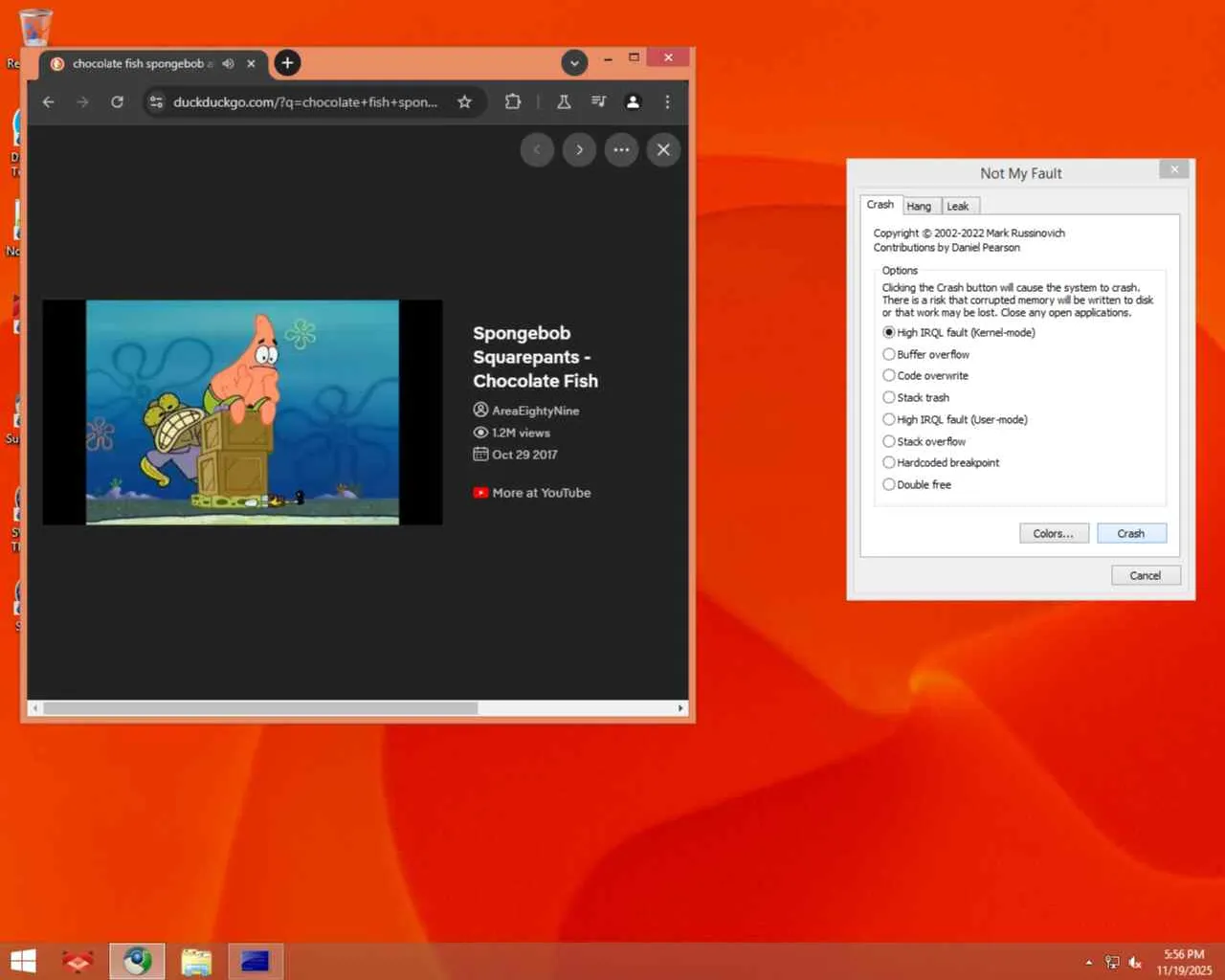Viewport: 1225px width, 980px height.
Task: Click the horizontal scrollbar right arrow
Action: pyautogui.click(x=680, y=708)
